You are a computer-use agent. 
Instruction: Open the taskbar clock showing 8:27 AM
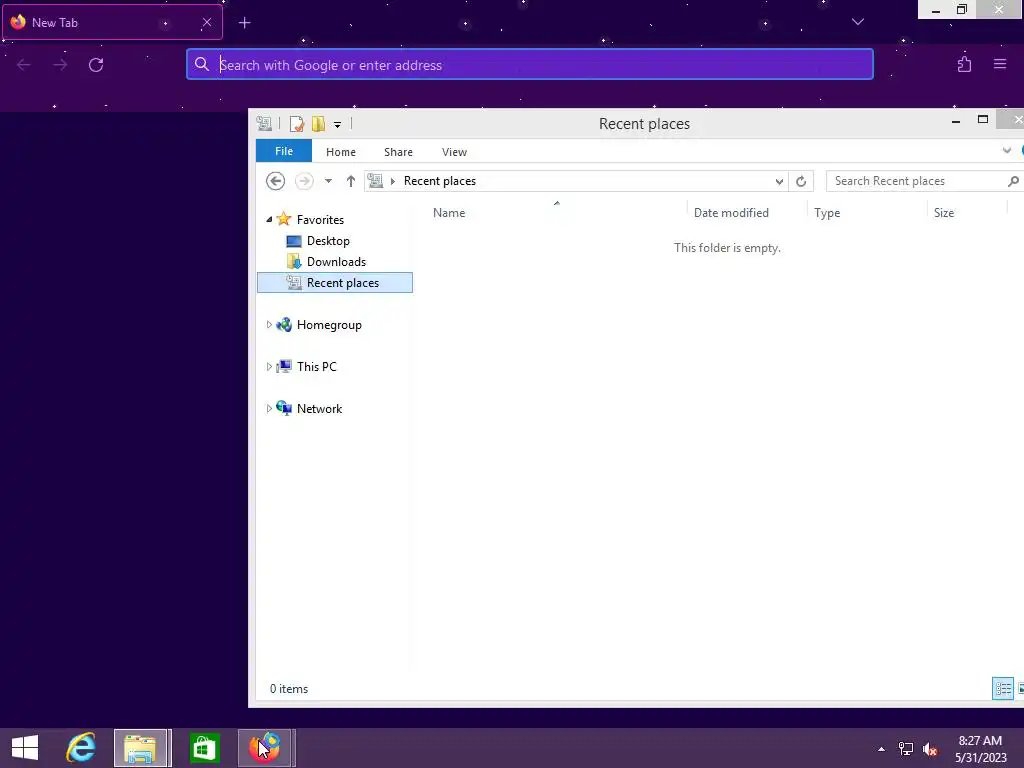(980, 749)
